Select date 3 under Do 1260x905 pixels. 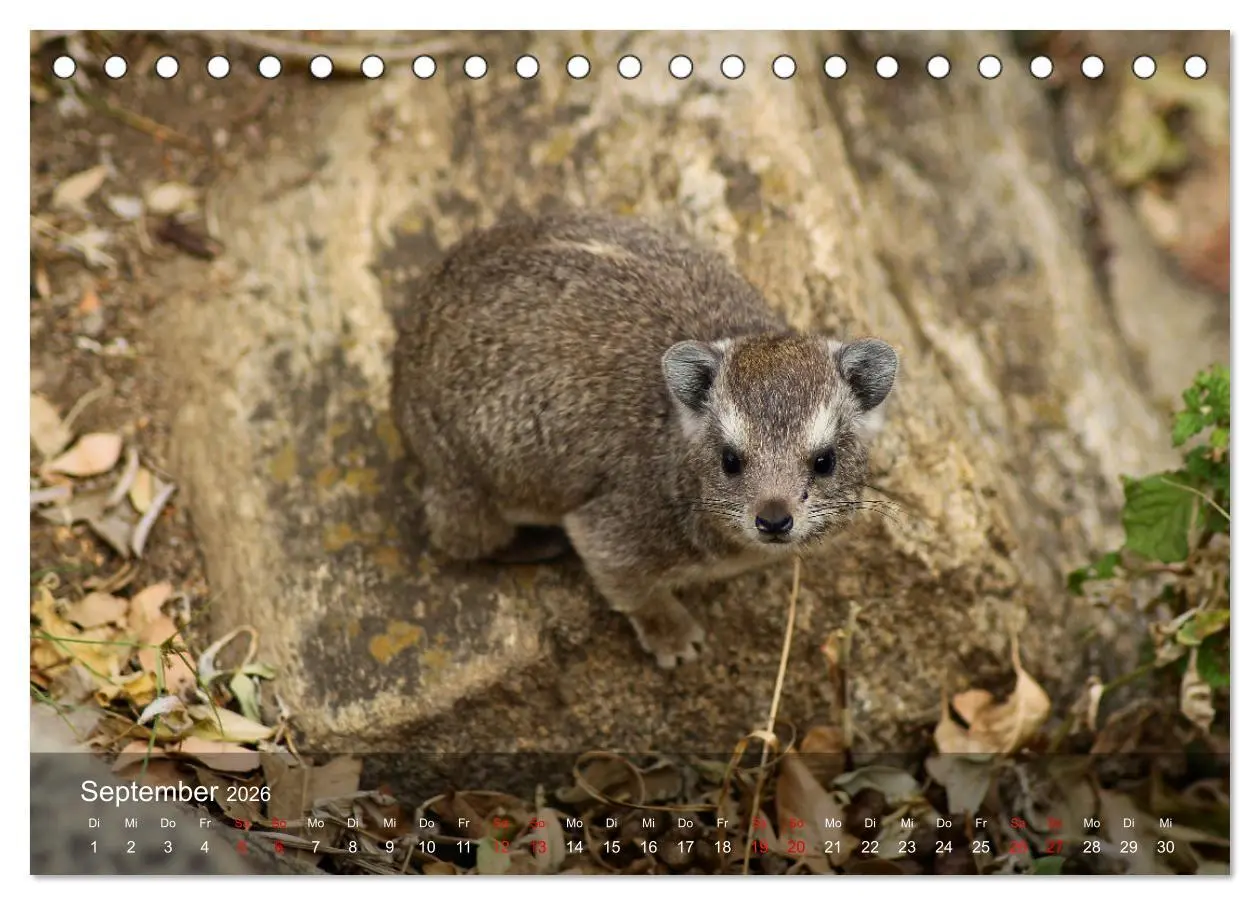click(x=168, y=847)
